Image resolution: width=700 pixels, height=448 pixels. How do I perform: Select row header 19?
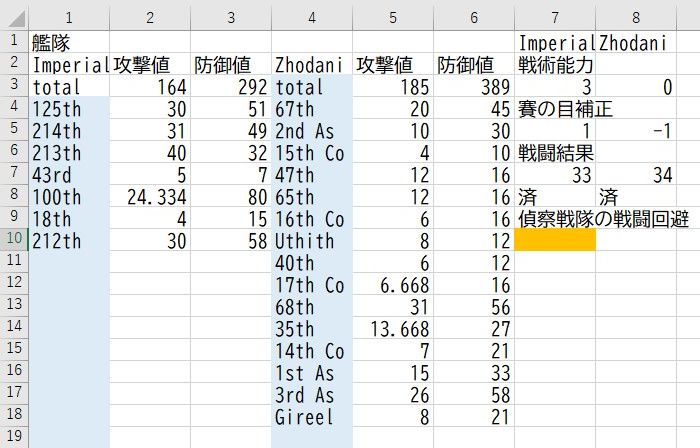[x=14, y=437]
